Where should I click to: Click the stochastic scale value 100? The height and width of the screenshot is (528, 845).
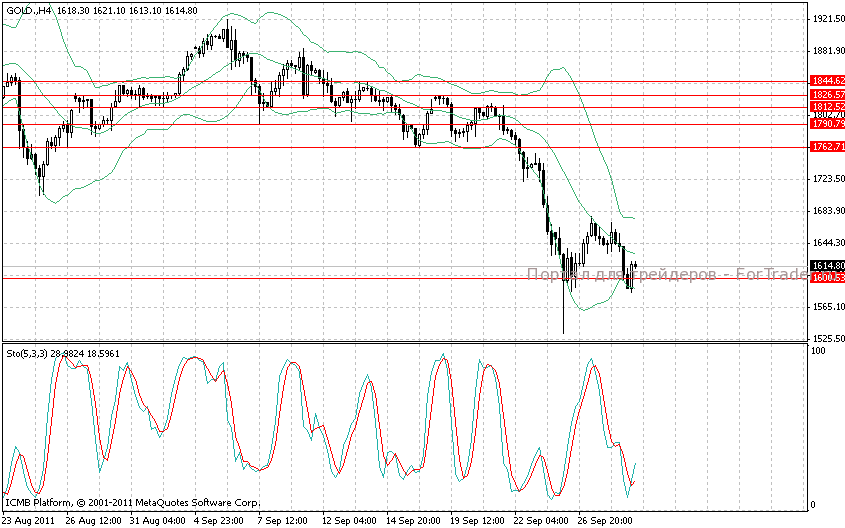(x=817, y=352)
